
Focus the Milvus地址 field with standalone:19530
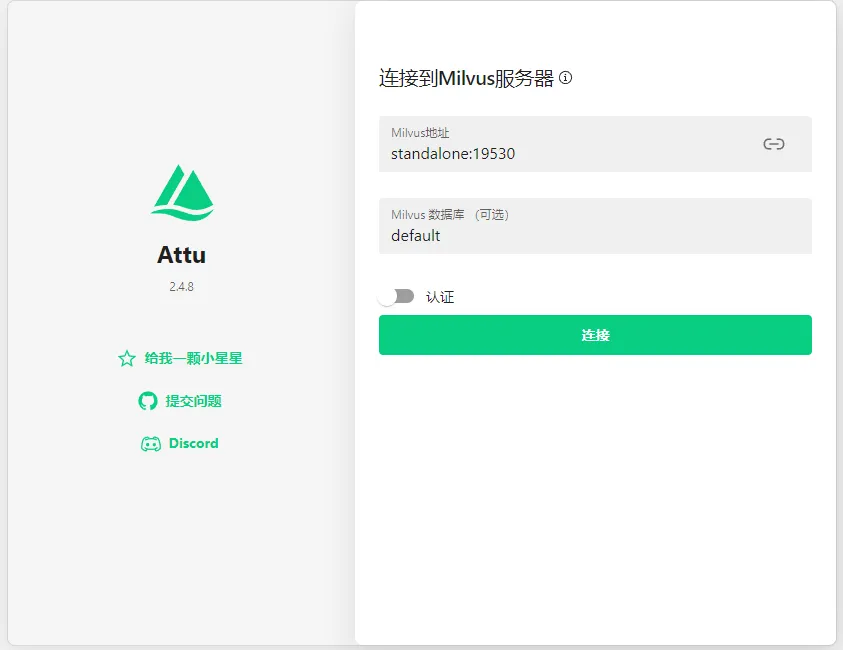click(x=595, y=144)
